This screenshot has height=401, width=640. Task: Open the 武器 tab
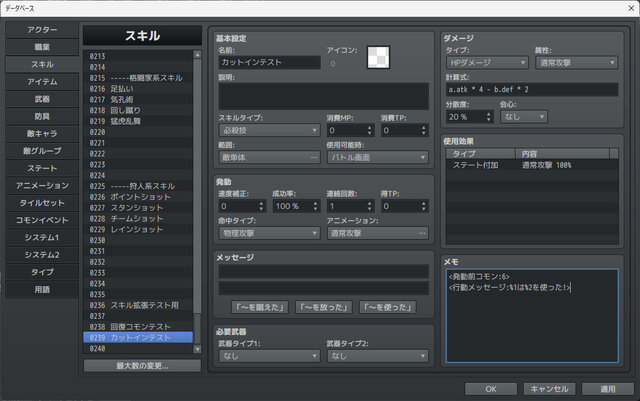click(x=42, y=99)
